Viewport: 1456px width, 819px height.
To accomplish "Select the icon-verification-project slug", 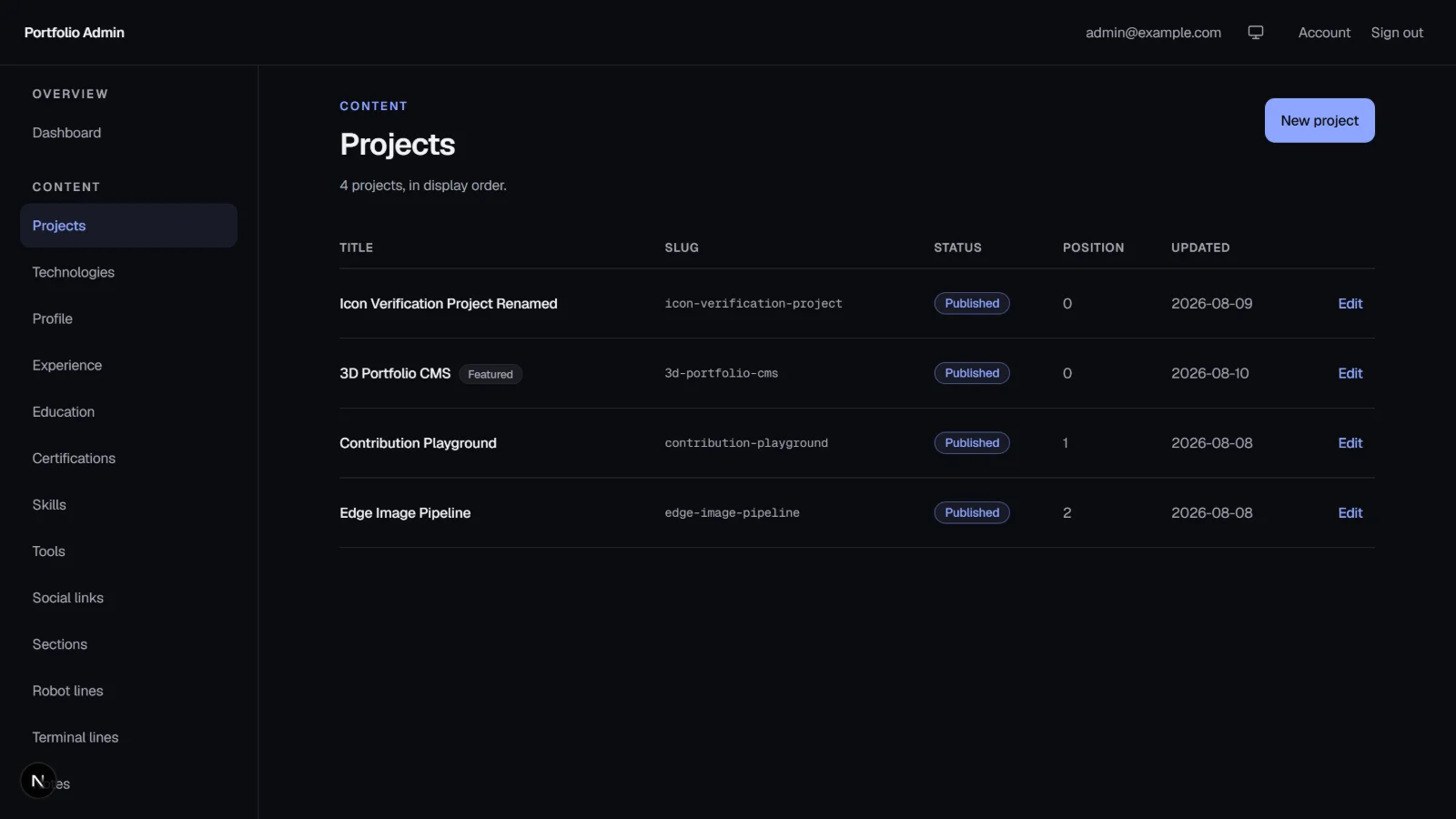I will [753, 304].
